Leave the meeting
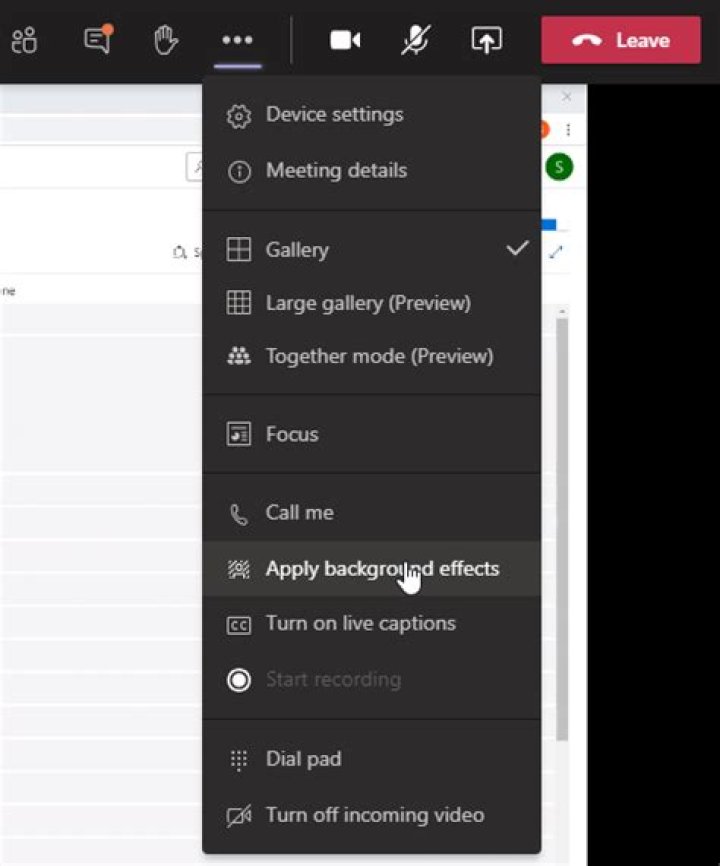 click(621, 40)
